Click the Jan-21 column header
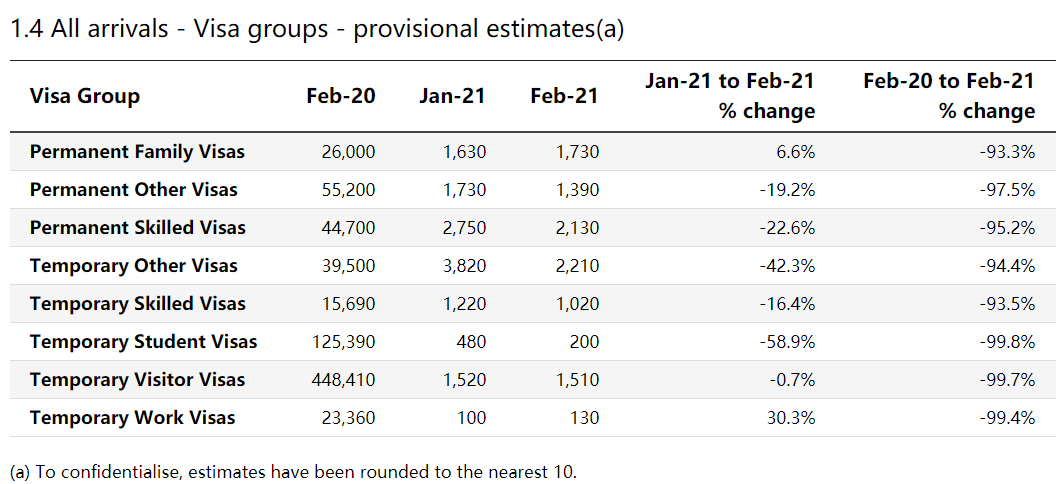The width and height of the screenshot is (1062, 484). pyautogui.click(x=452, y=96)
